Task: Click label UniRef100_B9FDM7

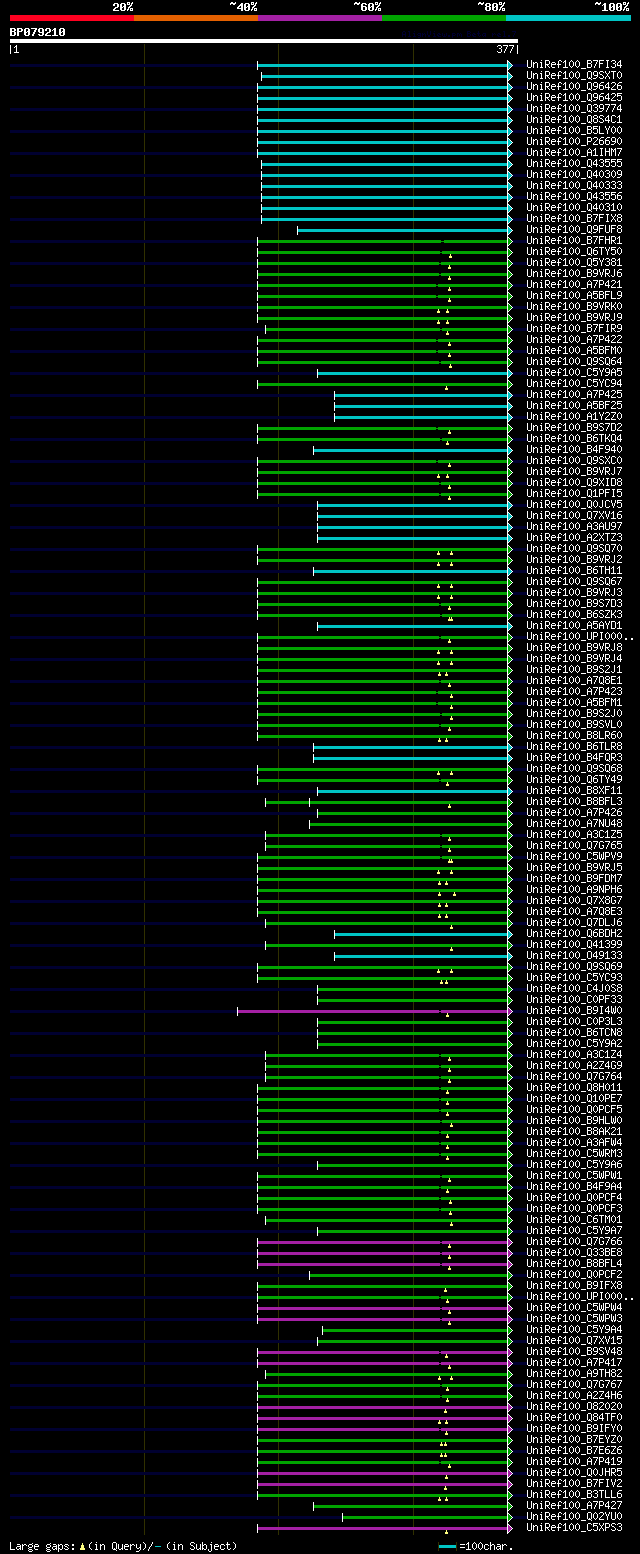Action: pyautogui.click(x=574, y=879)
